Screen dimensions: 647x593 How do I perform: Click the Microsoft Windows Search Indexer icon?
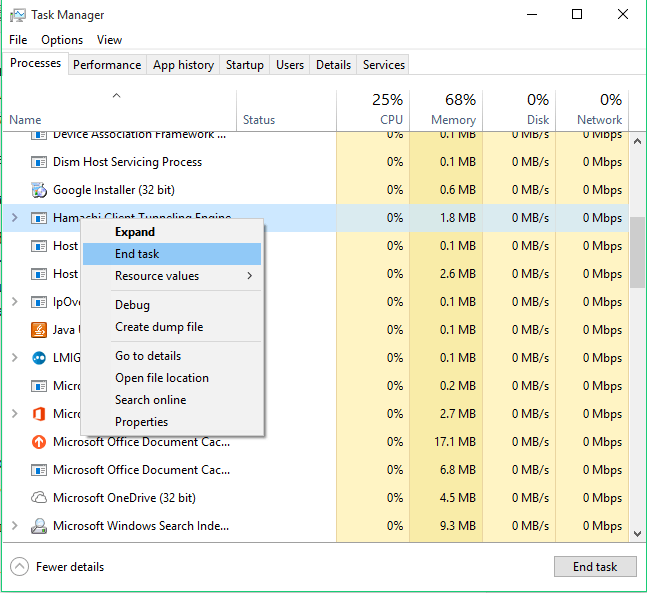click(x=39, y=526)
